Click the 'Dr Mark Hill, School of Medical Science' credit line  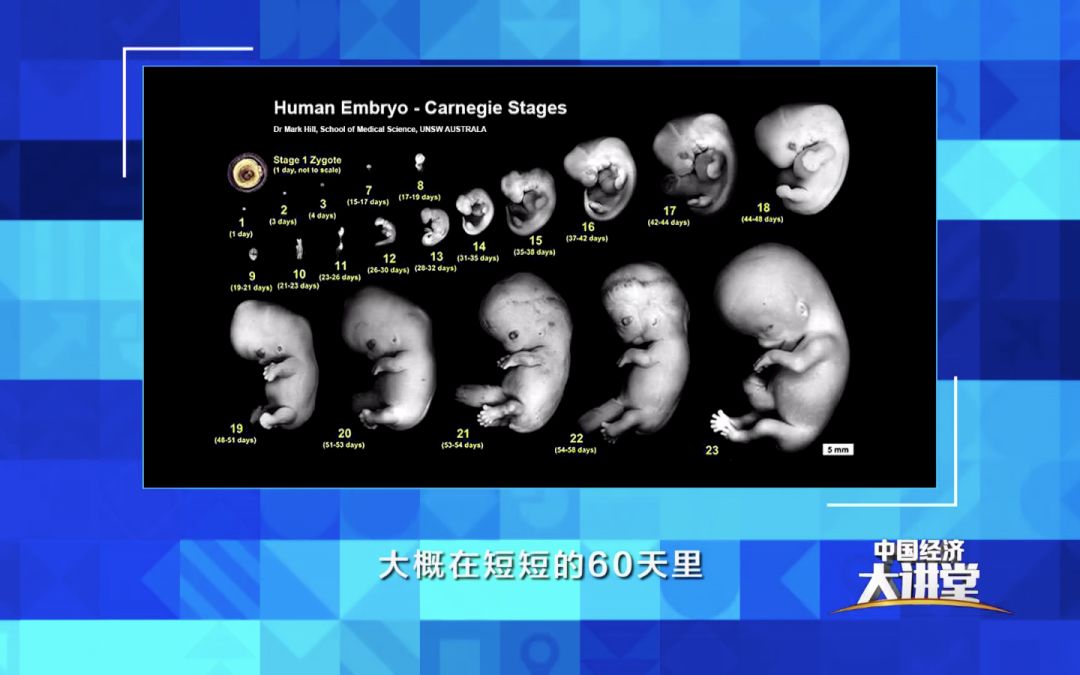(380, 129)
